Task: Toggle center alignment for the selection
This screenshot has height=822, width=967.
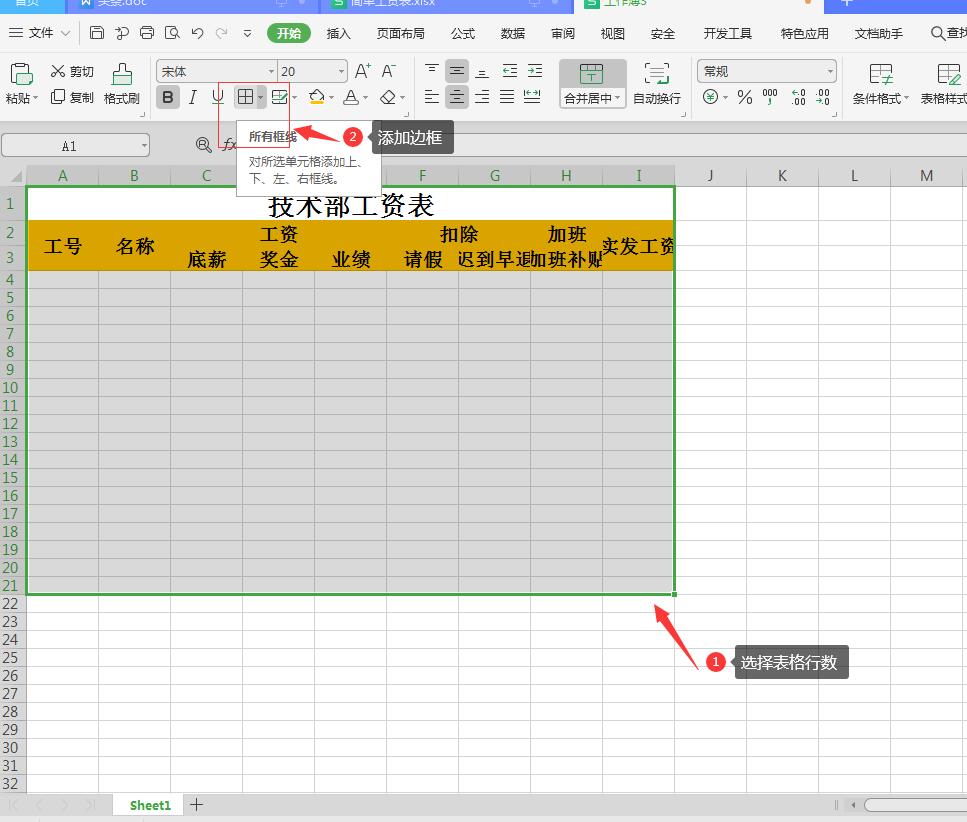Action: point(456,96)
